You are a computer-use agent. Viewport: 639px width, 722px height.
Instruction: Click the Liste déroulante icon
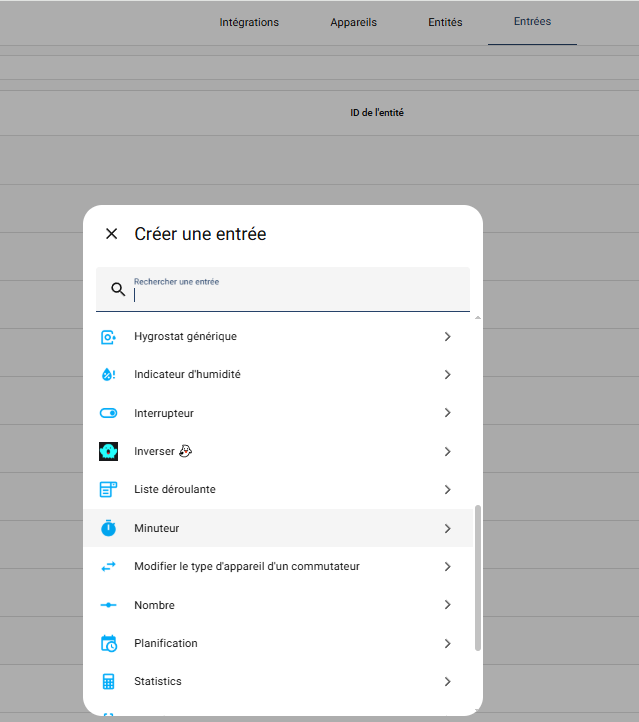click(109, 490)
